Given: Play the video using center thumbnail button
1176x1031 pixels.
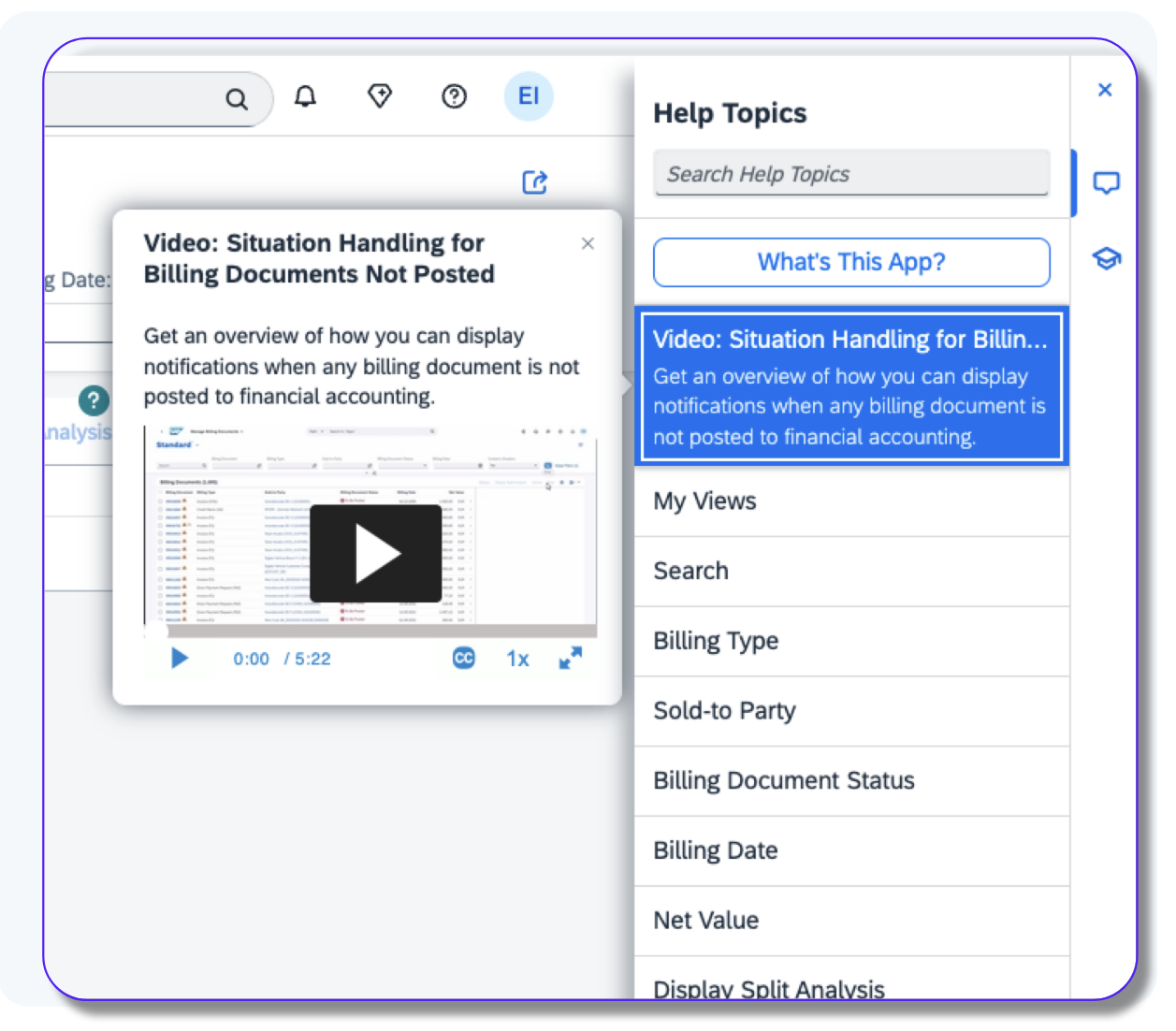Looking at the screenshot, I should [375, 554].
